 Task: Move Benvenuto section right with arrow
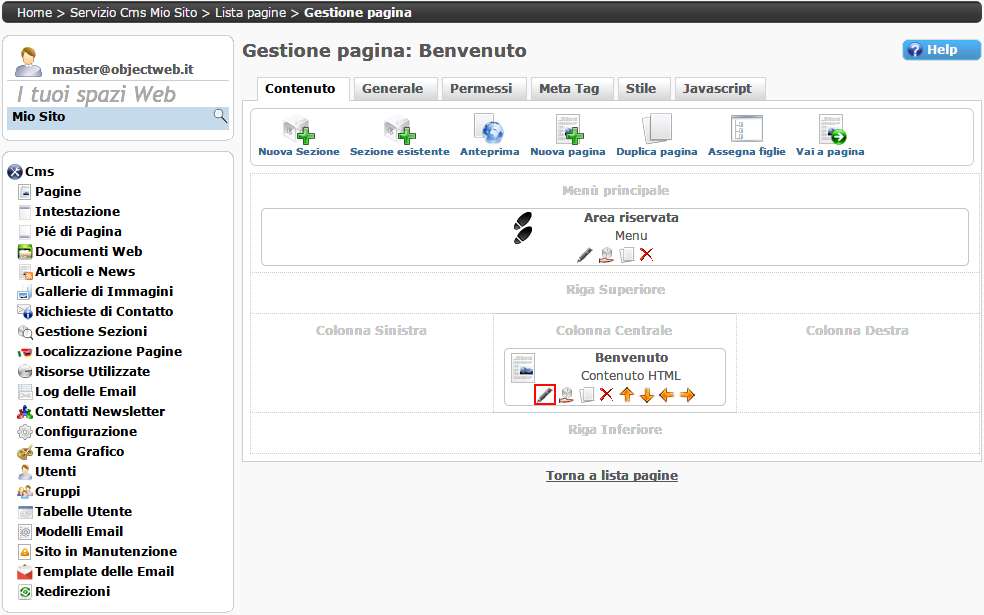click(687, 395)
